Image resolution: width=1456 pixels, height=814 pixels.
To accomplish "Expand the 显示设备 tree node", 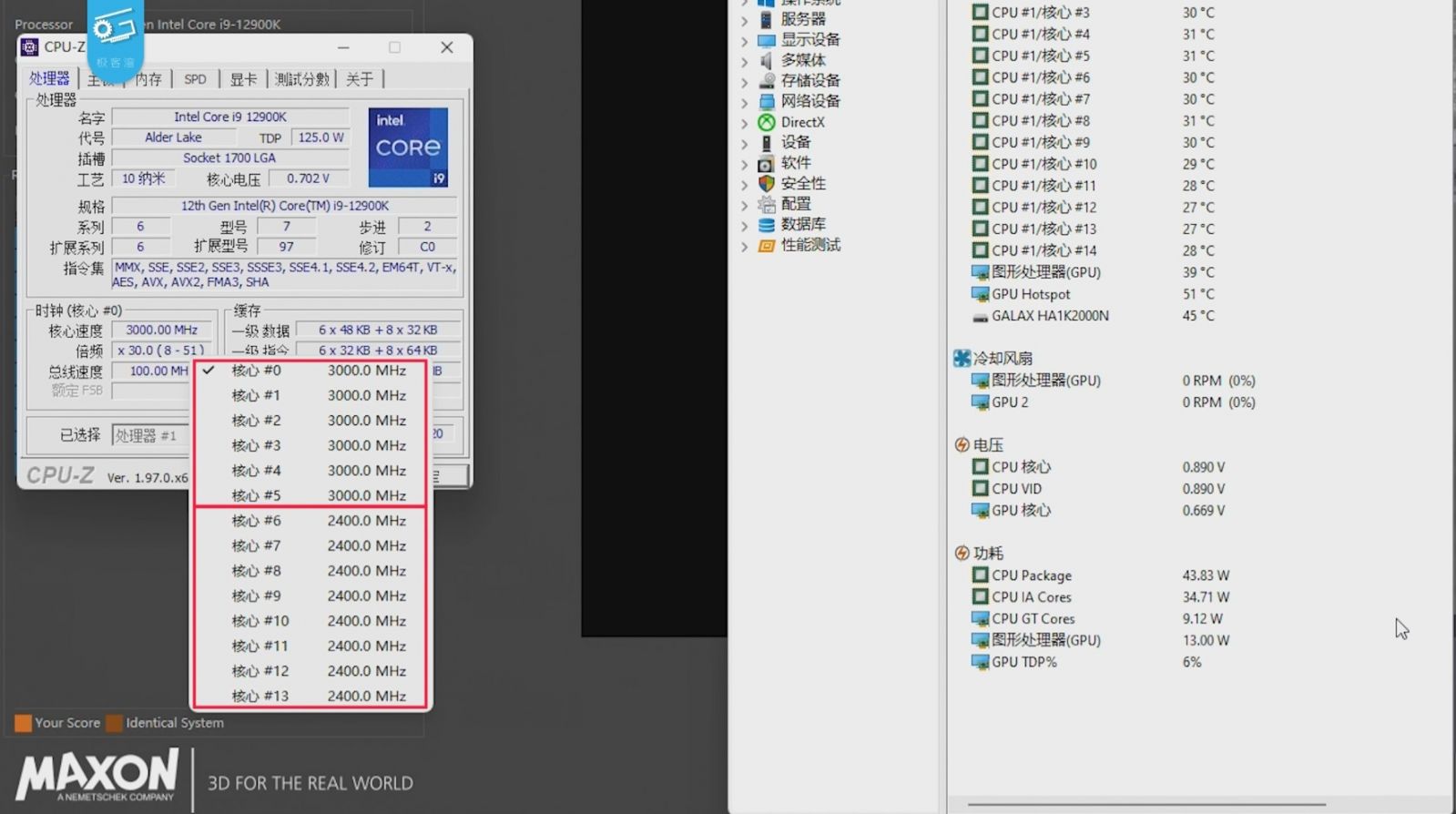I will tap(745, 41).
